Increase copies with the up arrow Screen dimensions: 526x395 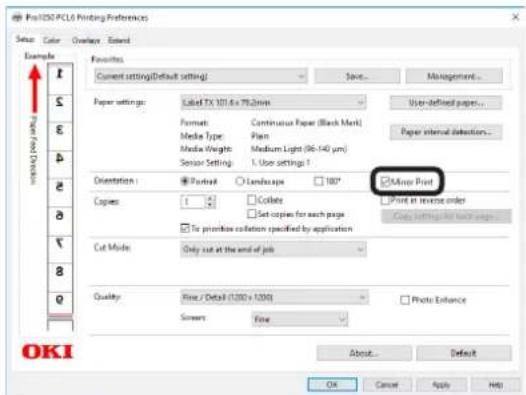[x=210, y=198]
